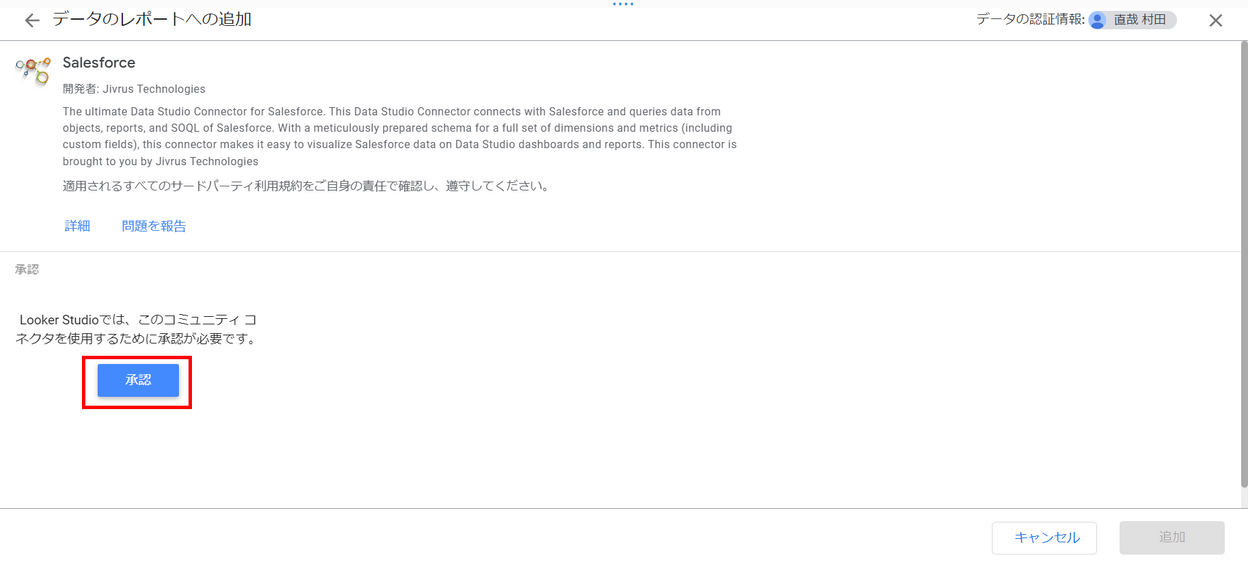Click the 承認 section label
The width and height of the screenshot is (1248, 562).
point(27,270)
